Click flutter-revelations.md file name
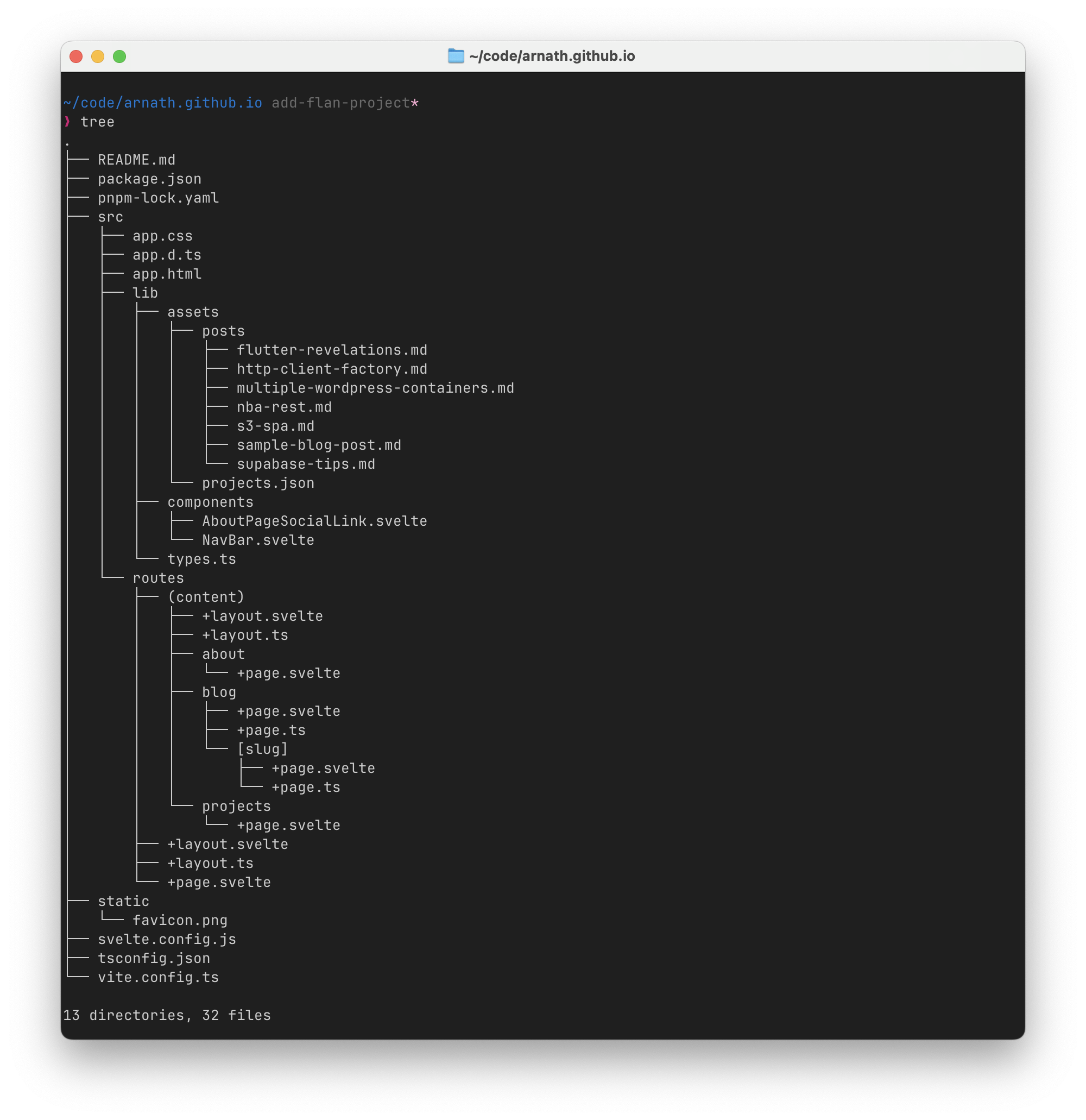The height and width of the screenshot is (1120, 1086). 332,350
